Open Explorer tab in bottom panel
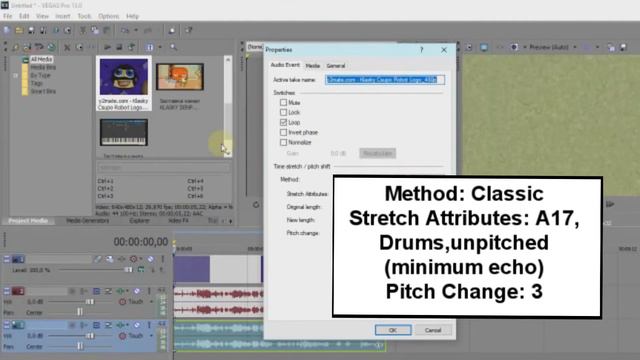 139,220
